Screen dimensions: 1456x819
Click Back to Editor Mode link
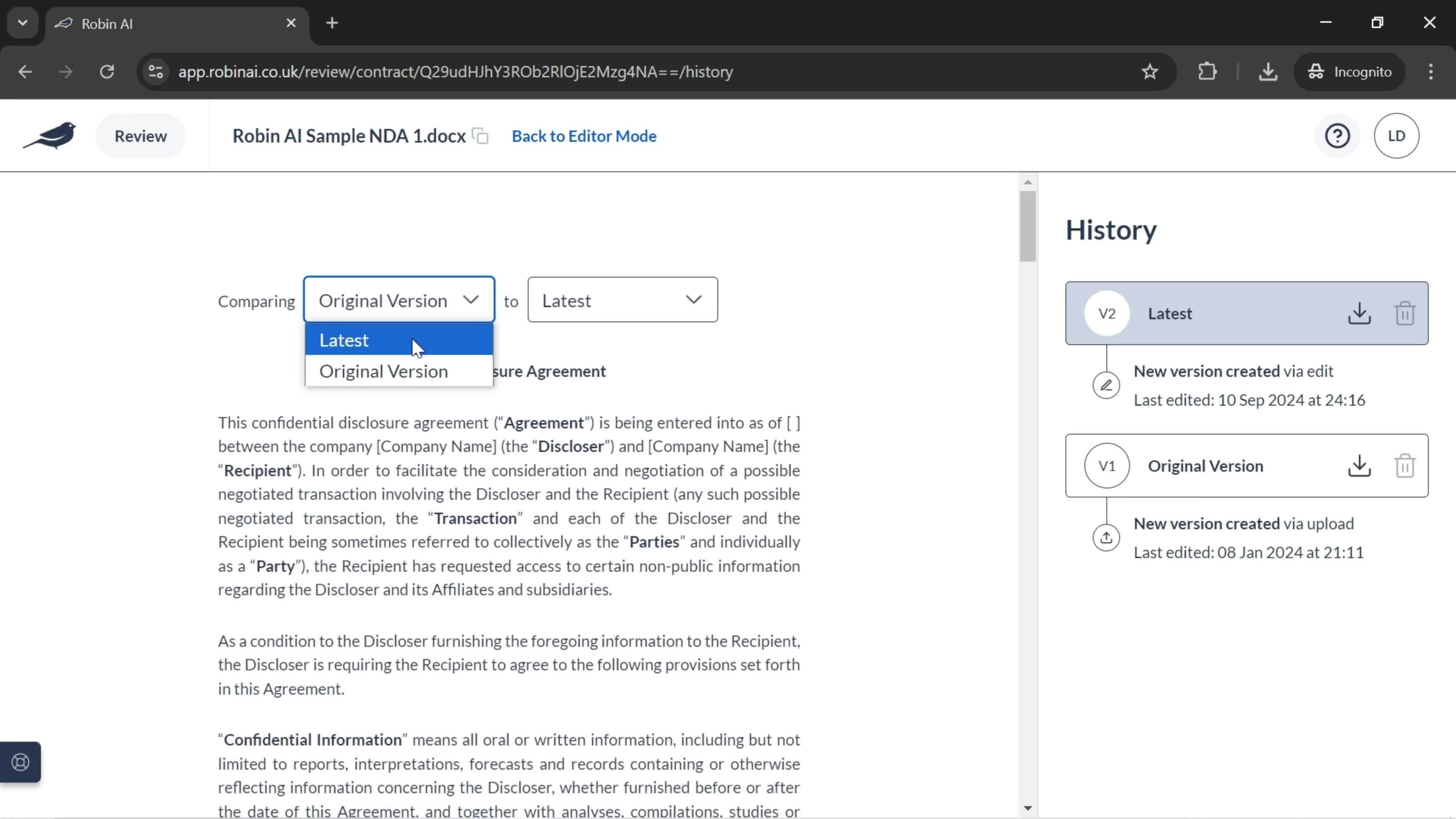(584, 136)
